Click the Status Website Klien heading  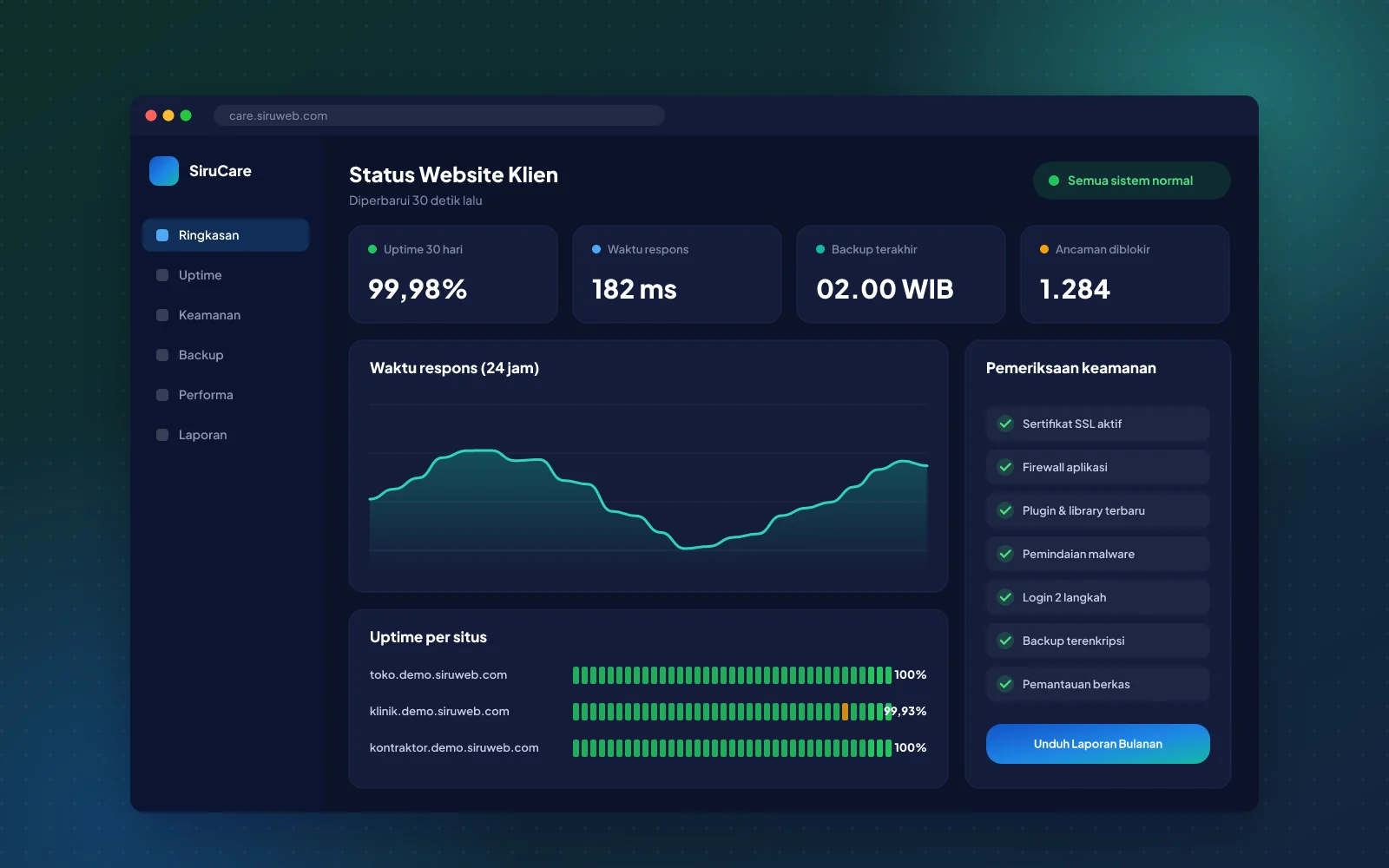click(453, 174)
